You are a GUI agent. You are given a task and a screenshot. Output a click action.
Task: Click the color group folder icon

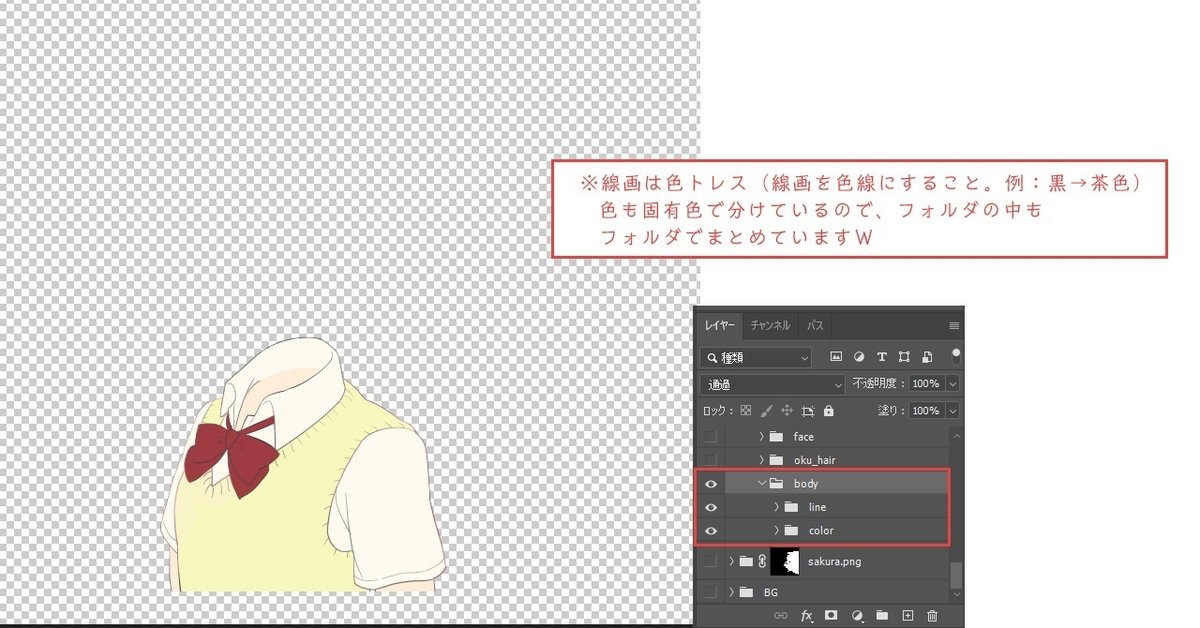[x=791, y=530]
